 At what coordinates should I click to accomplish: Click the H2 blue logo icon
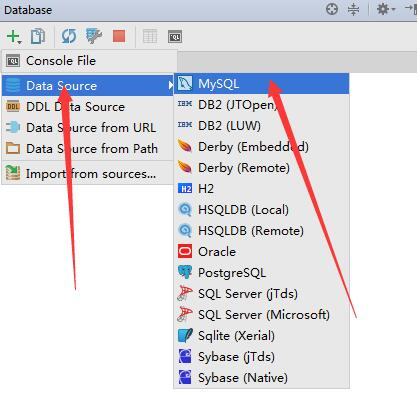[x=185, y=189]
